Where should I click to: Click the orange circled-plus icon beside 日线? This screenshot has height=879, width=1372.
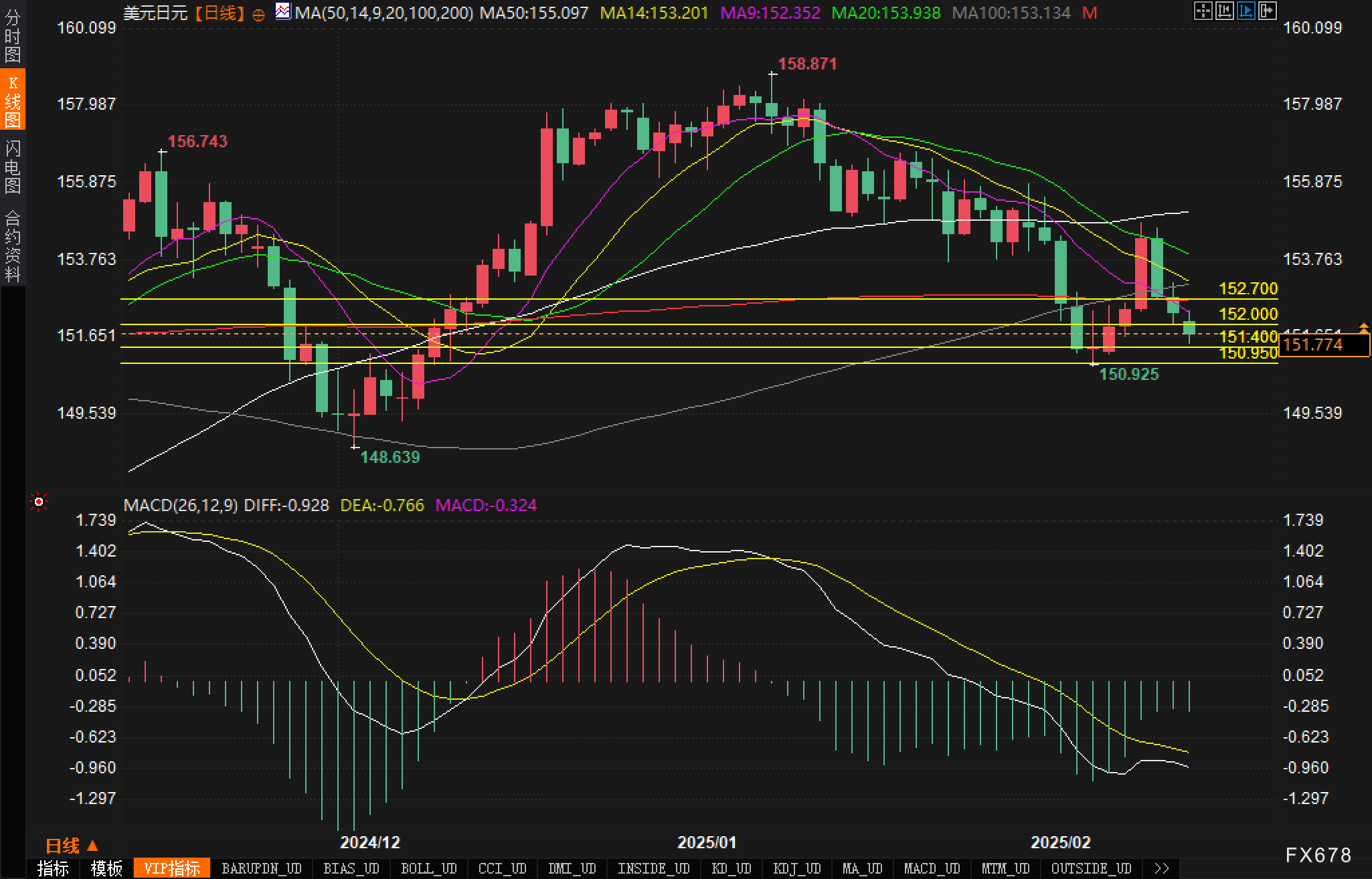[259, 15]
